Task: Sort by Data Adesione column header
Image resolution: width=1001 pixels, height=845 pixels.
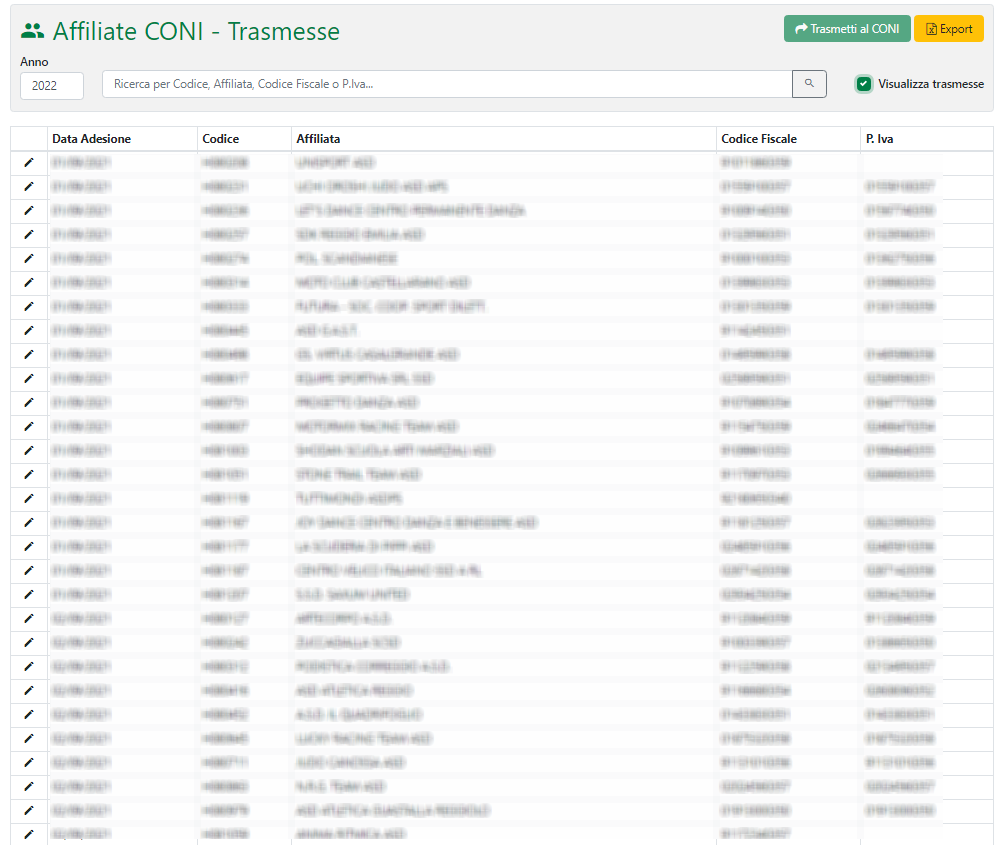Action: click(92, 139)
